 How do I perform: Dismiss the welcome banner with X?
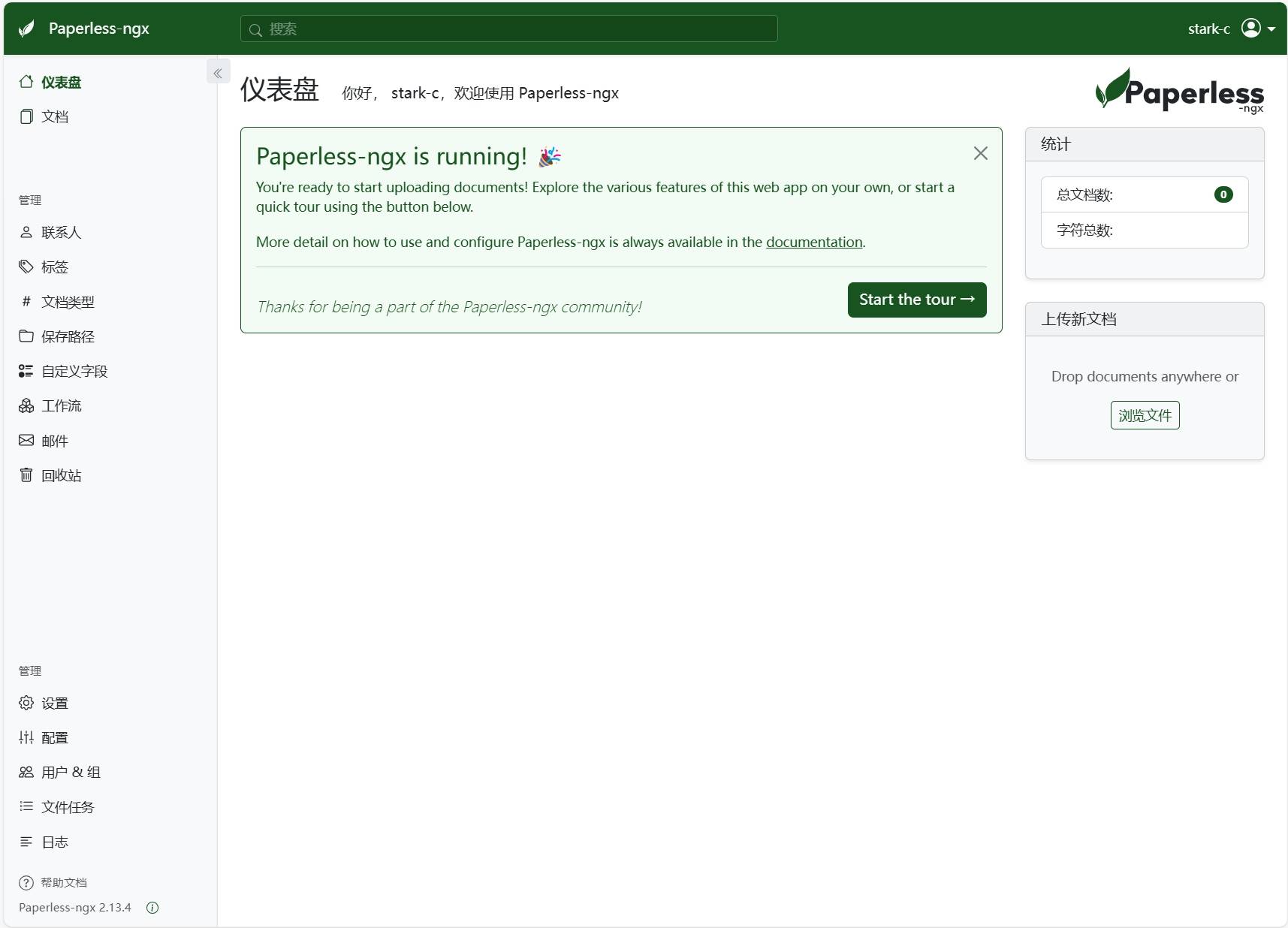980,153
